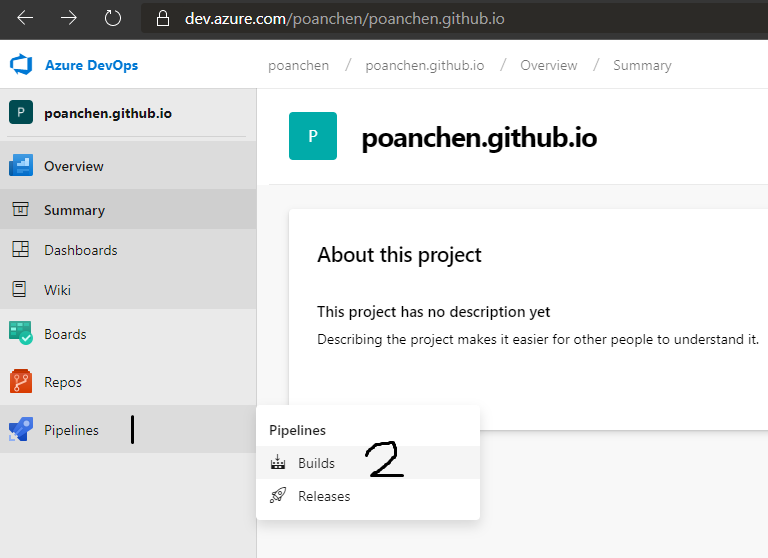This screenshot has height=558, width=768.
Task: Click the About this project heading
Action: tap(399, 255)
